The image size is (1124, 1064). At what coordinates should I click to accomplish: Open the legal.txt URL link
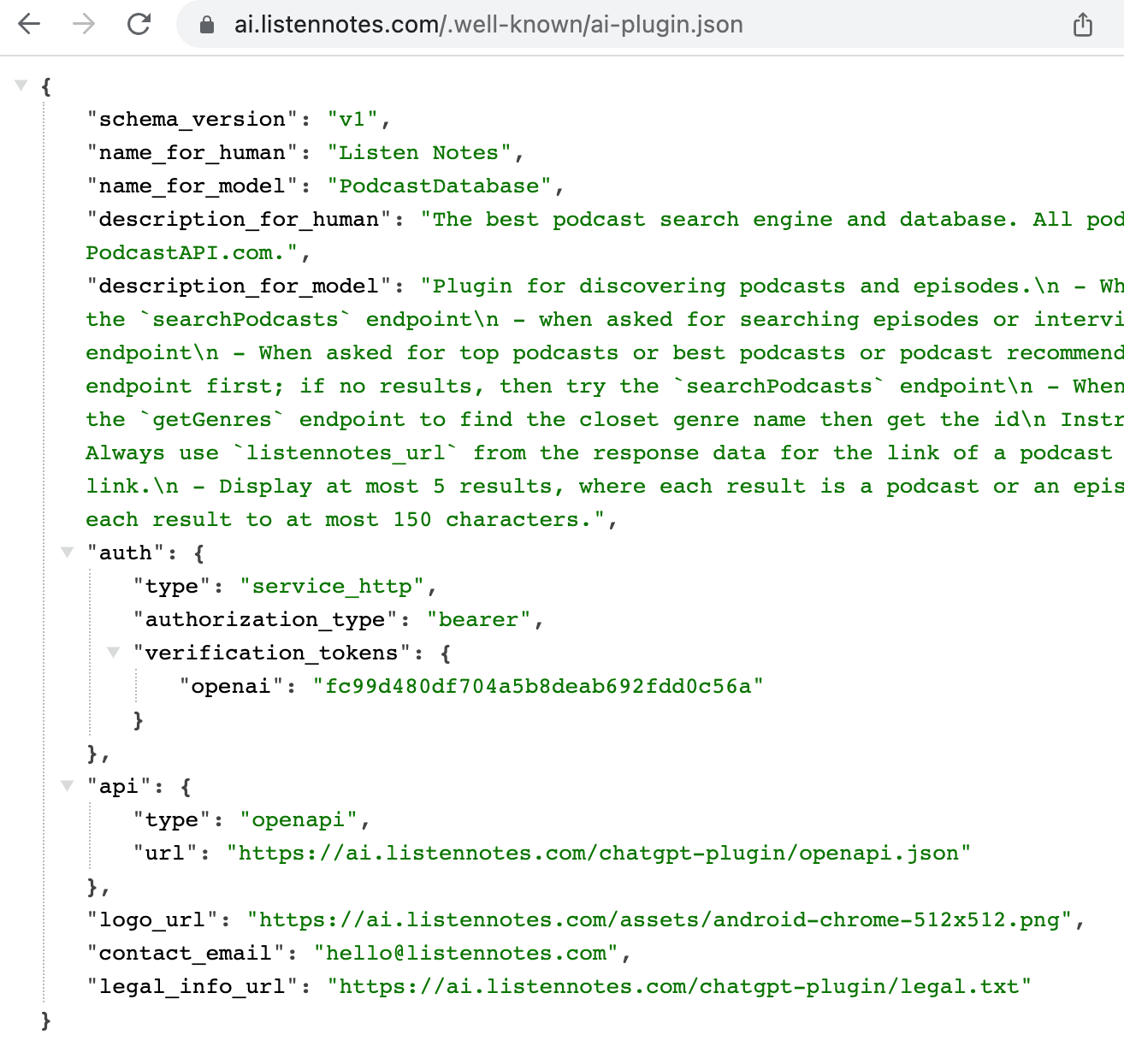pyautogui.click(x=680, y=986)
